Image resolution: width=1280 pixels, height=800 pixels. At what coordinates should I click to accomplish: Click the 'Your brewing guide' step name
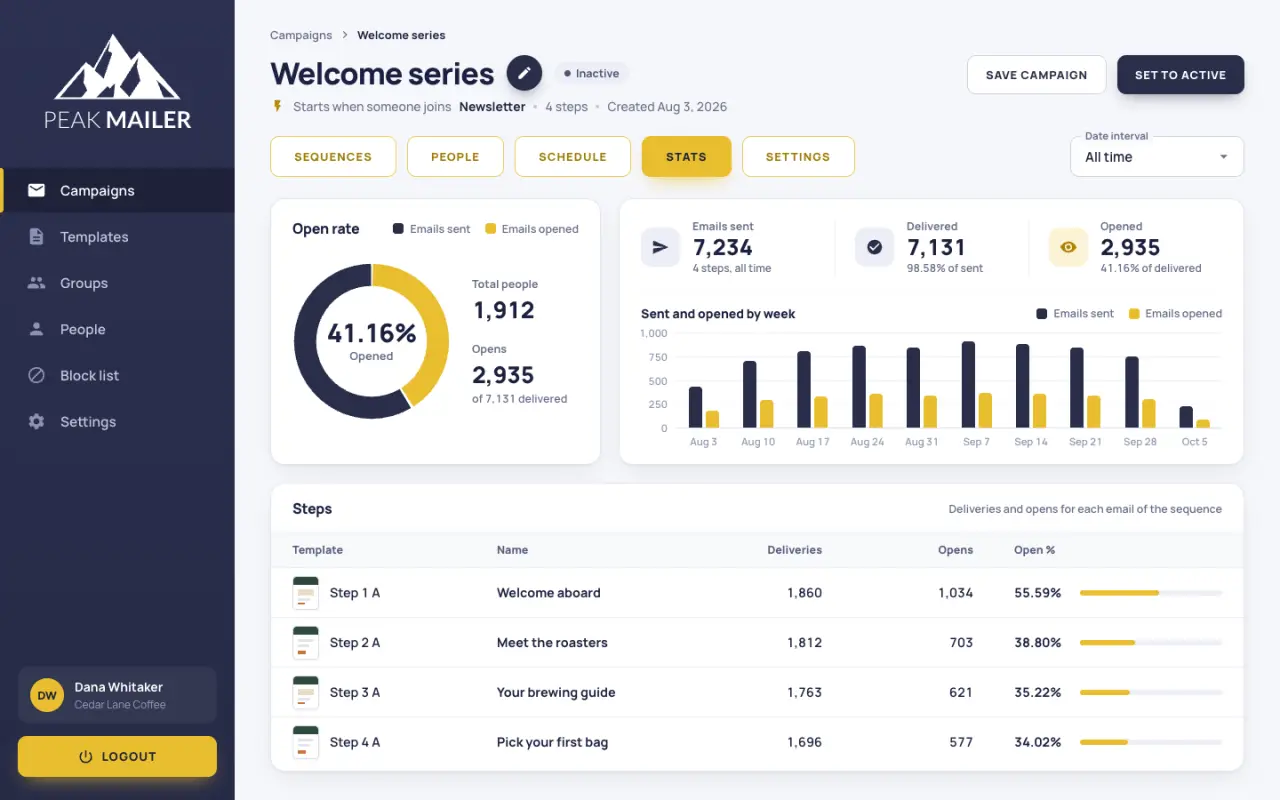pyautogui.click(x=556, y=692)
